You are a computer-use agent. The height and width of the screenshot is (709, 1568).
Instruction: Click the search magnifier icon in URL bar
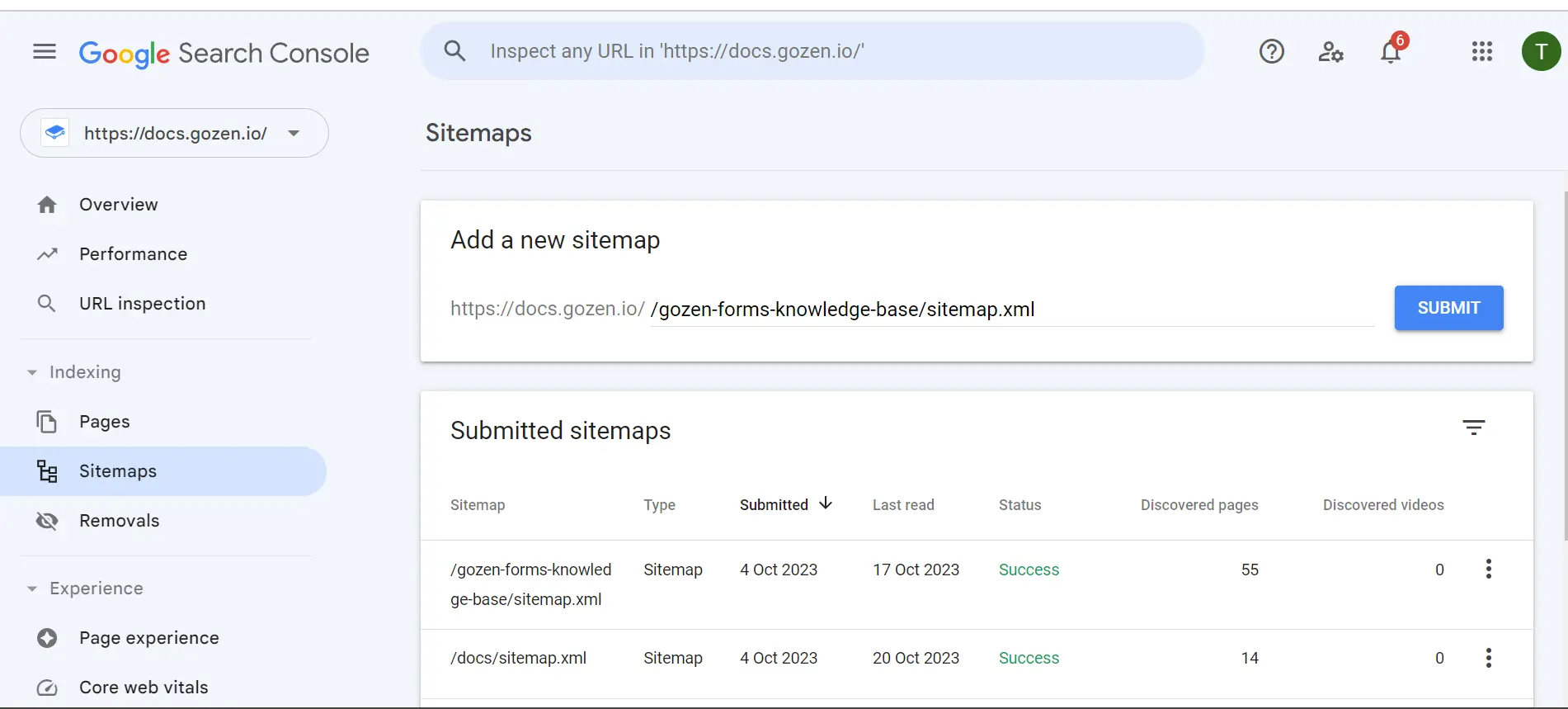point(454,51)
